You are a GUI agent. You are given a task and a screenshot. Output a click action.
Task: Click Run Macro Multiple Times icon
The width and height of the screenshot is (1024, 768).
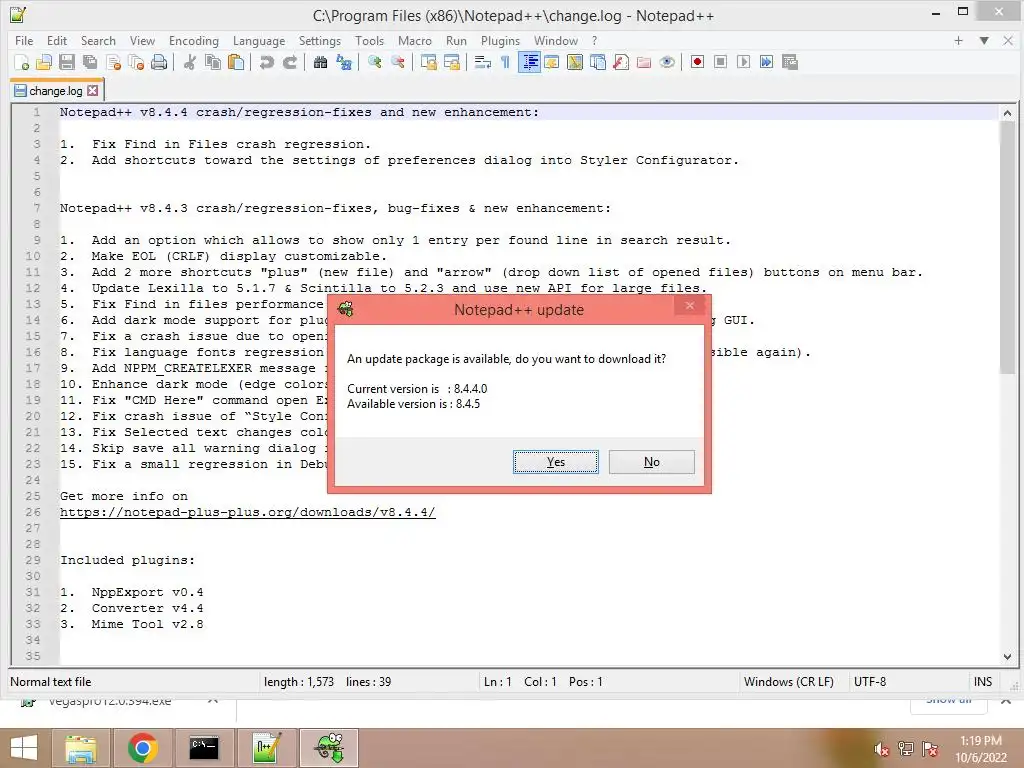point(766,62)
